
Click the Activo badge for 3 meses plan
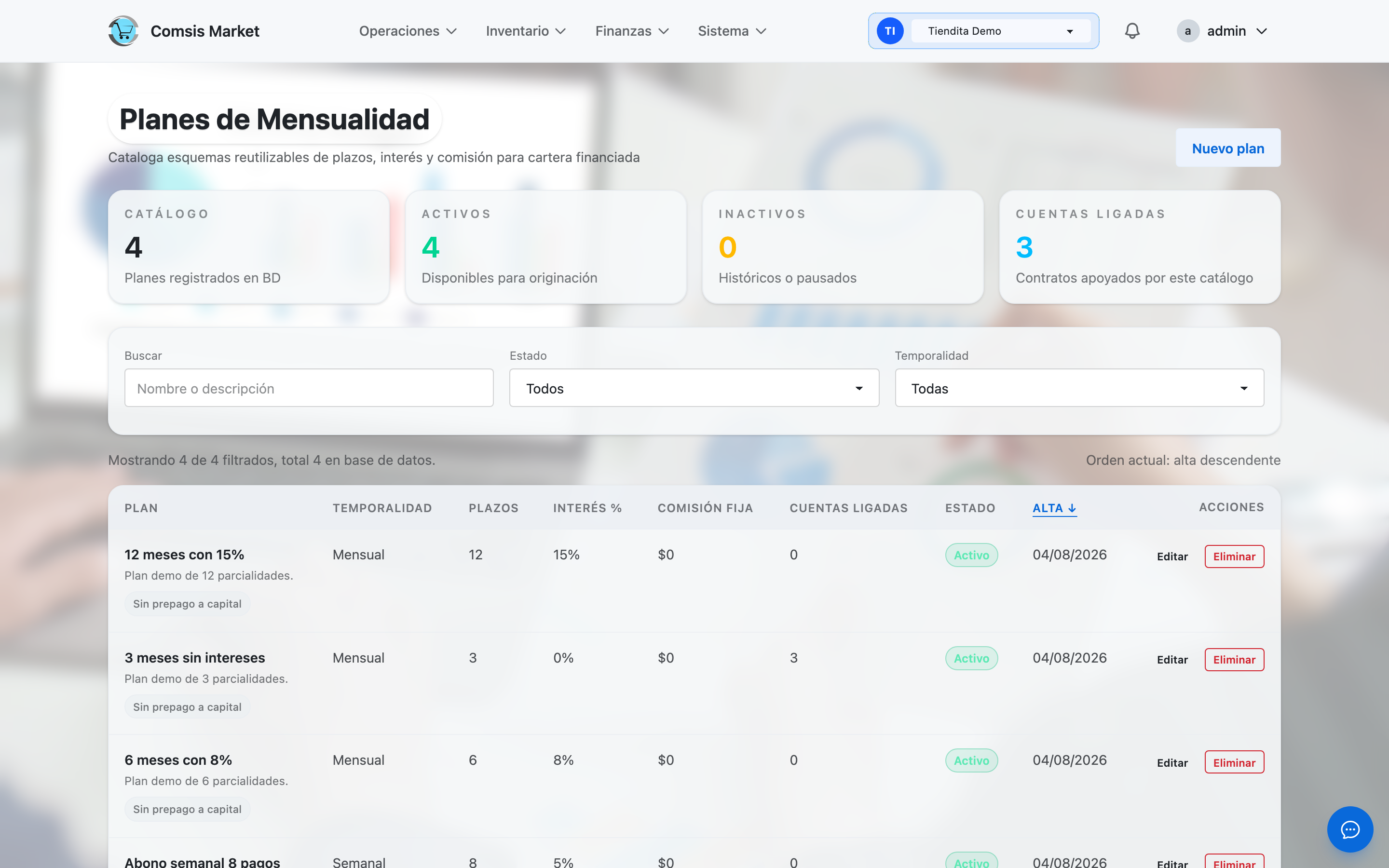(x=971, y=658)
